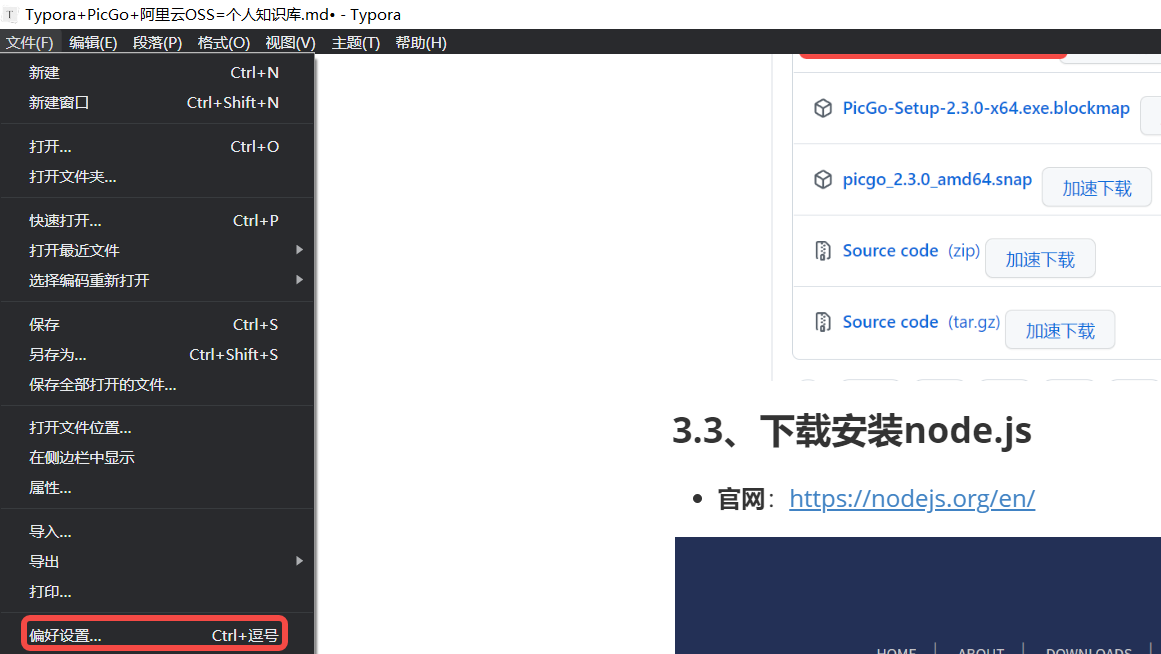
Task: Choose 新建 from the file menu
Action: 157,73
